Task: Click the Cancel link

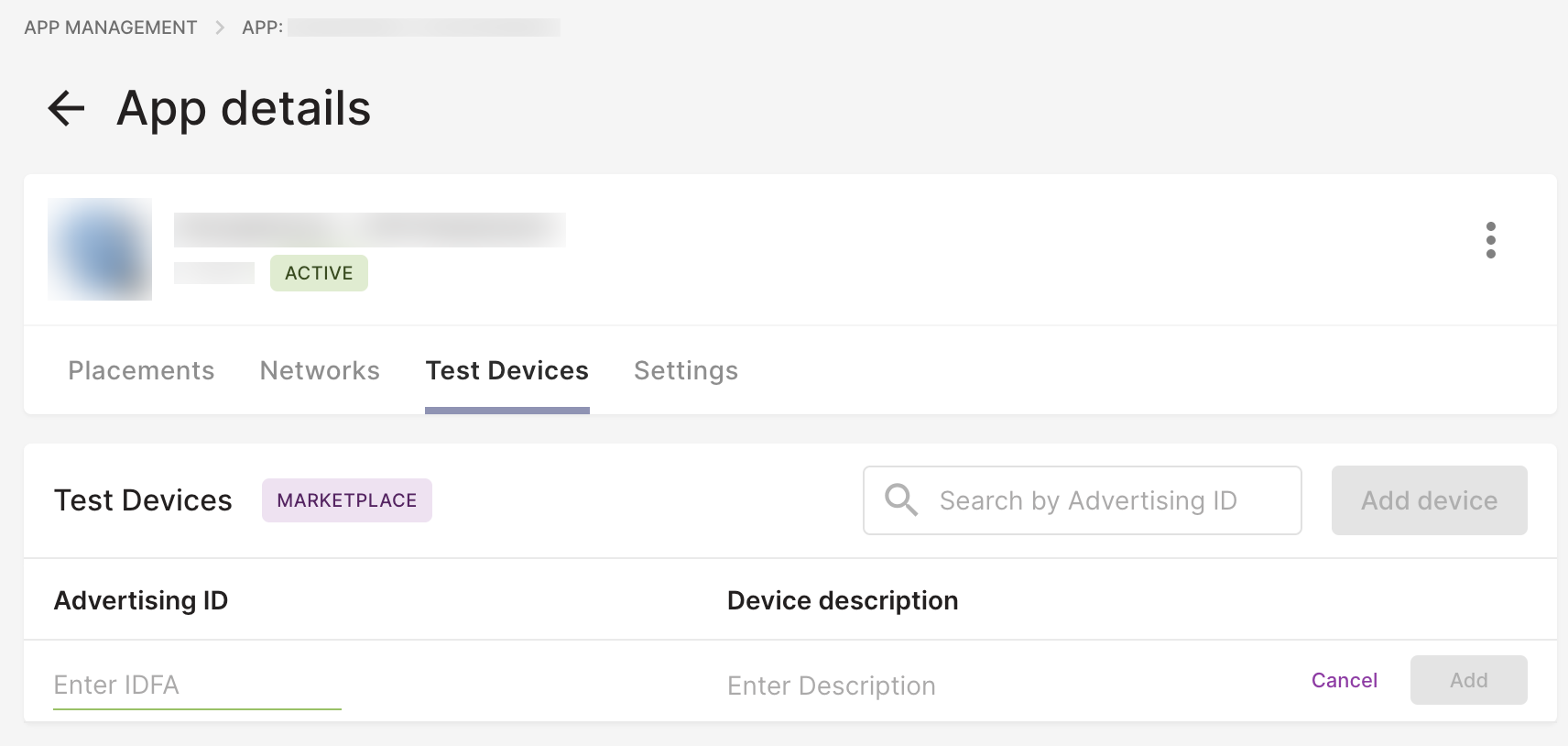Action: 1344,680
